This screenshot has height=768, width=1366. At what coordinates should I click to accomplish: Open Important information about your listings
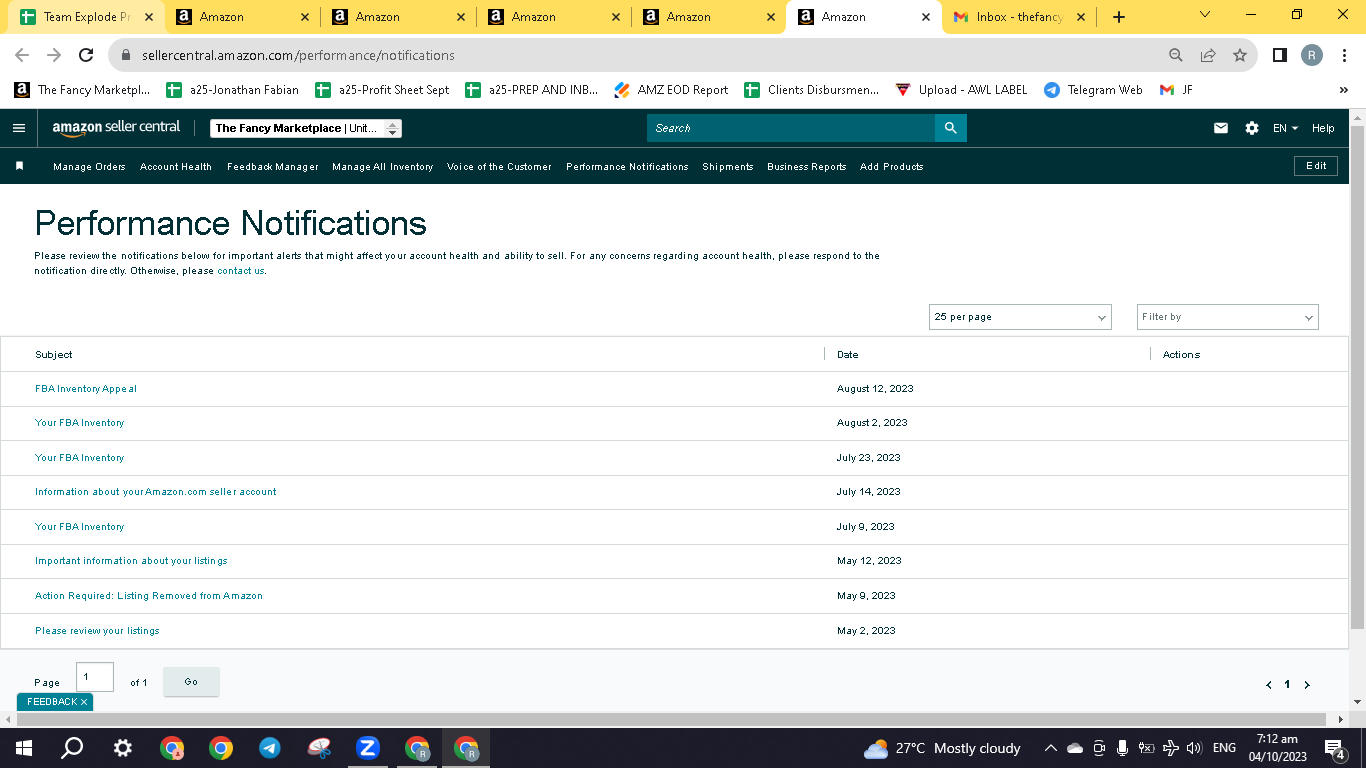point(131,561)
